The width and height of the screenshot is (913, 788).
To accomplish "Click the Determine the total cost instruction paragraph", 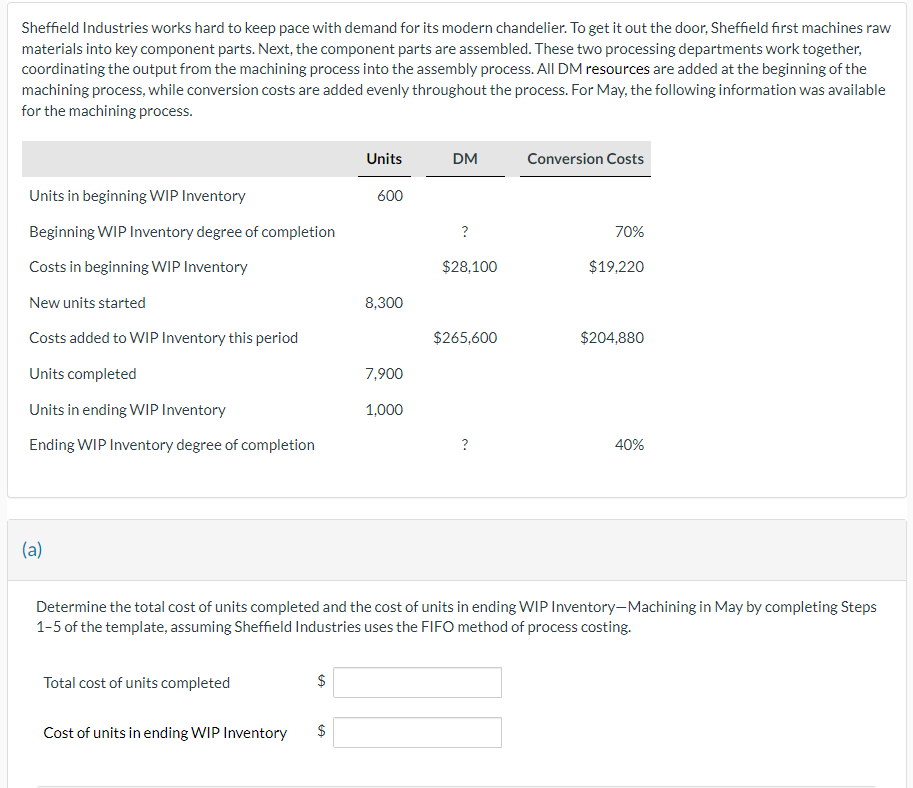I will click(456, 617).
